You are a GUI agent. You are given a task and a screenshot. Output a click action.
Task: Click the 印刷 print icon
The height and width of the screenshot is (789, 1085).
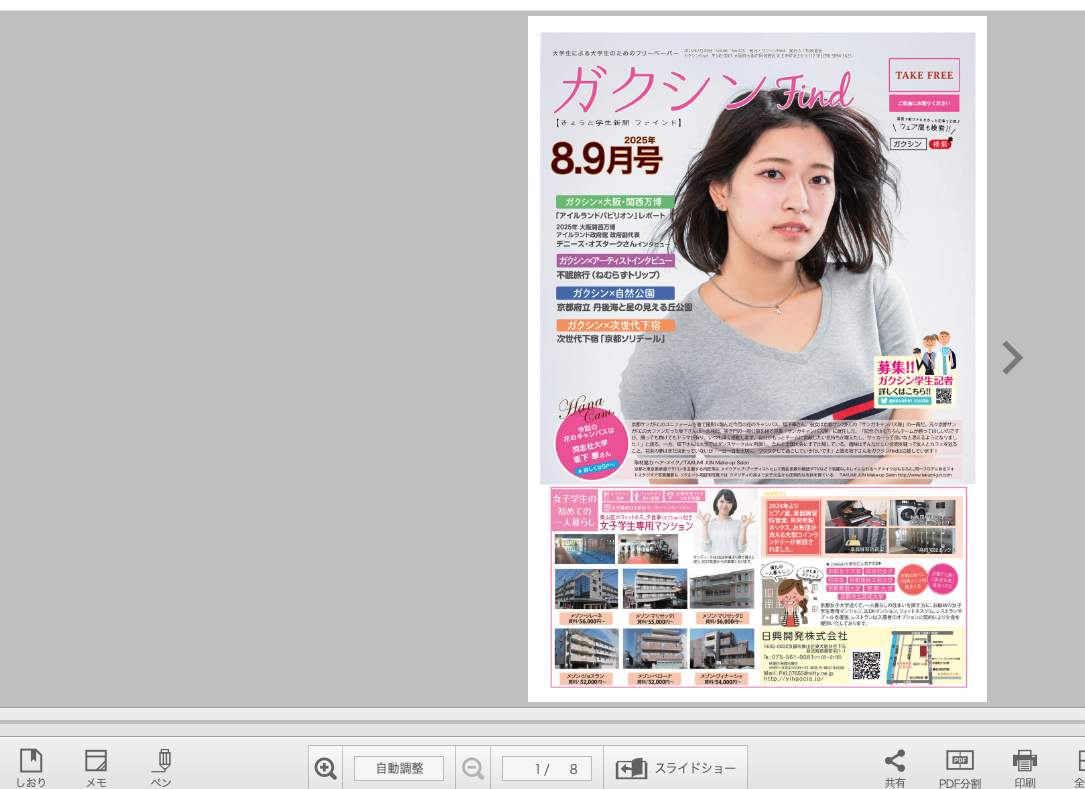(1025, 767)
